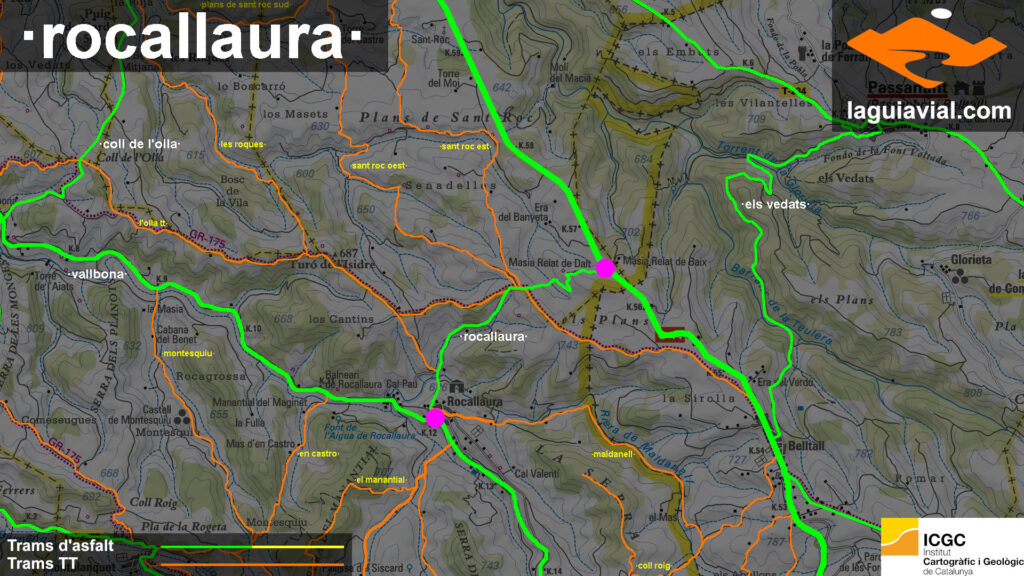Click the 'sant roc est' track label
The height and width of the screenshot is (576, 1024).
tap(465, 147)
